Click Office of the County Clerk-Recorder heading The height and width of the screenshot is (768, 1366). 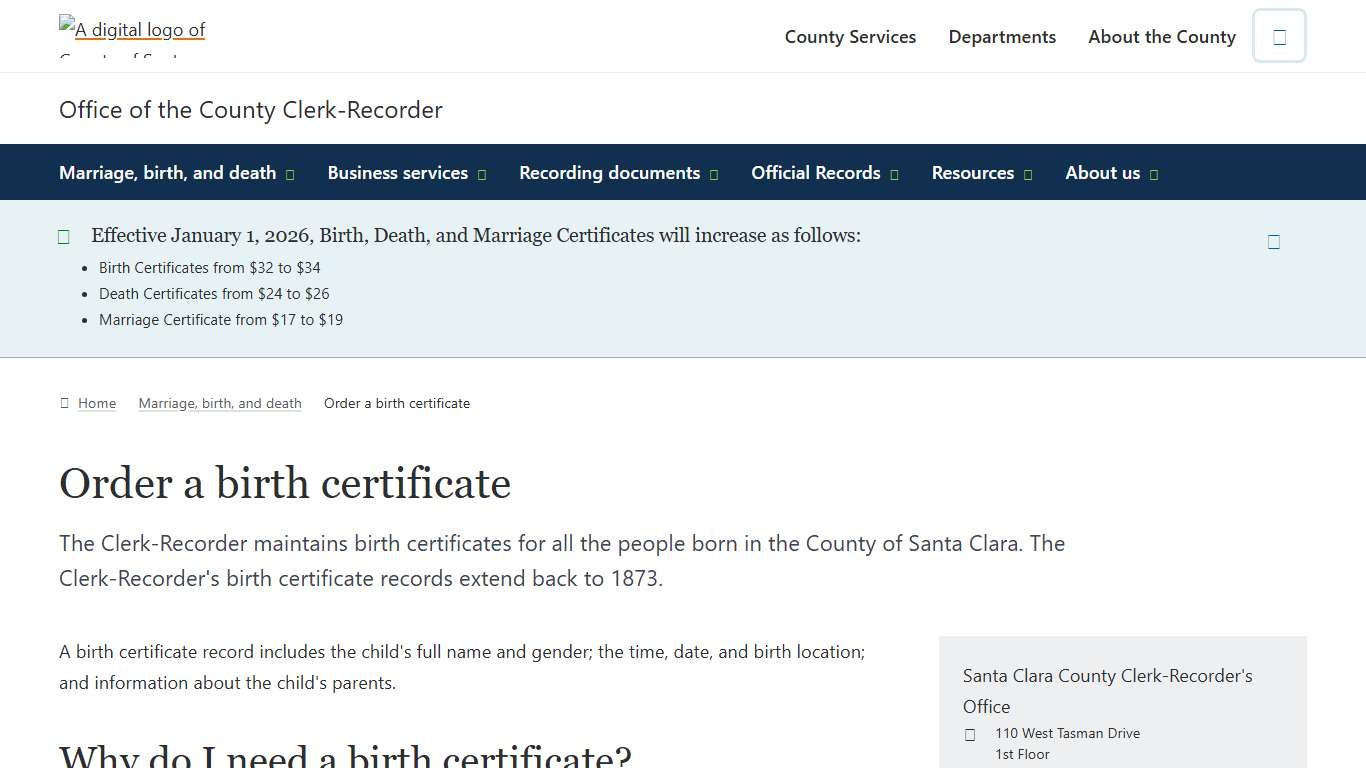click(x=251, y=110)
